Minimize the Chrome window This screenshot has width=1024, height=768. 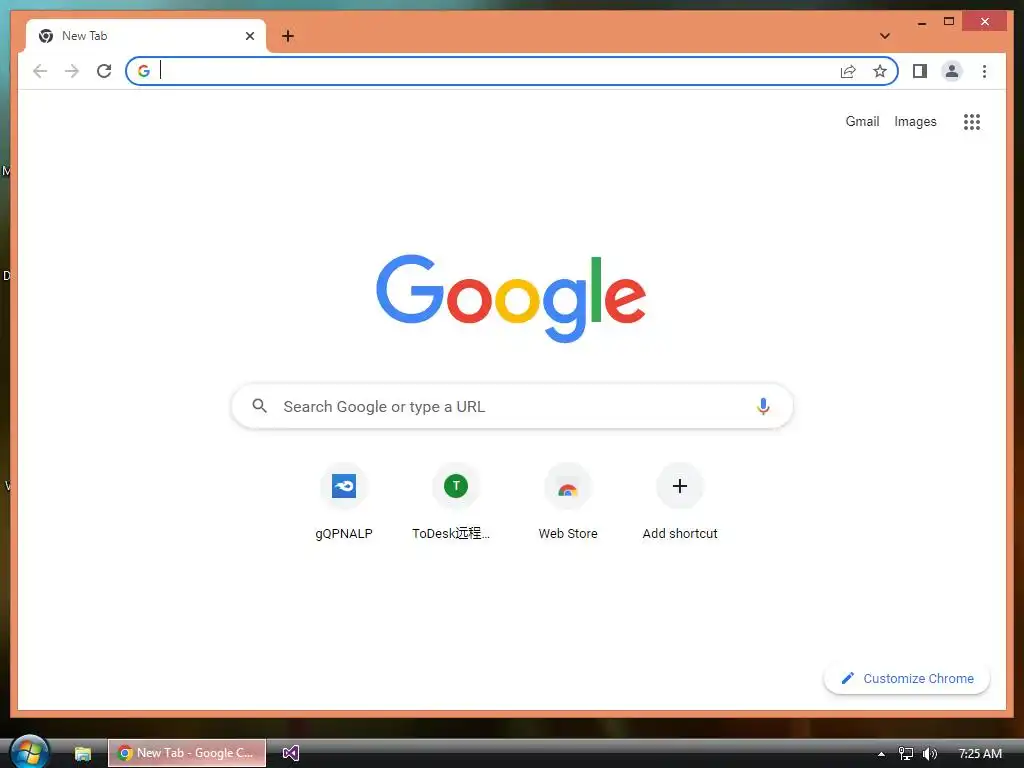[x=921, y=22]
